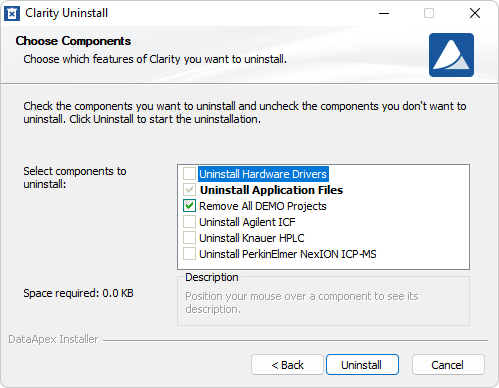The width and height of the screenshot is (499, 388).
Task: Enable the Uninstall Agilent ICF checkbox
Action: click(189, 222)
